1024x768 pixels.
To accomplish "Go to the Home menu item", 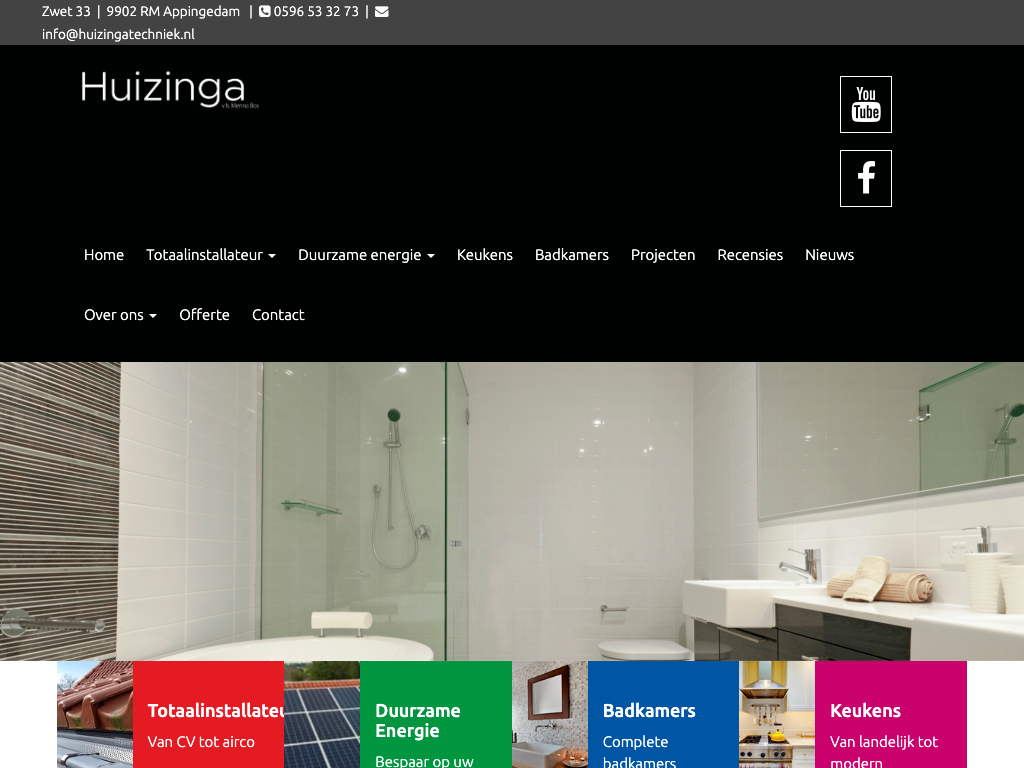I will [104, 255].
